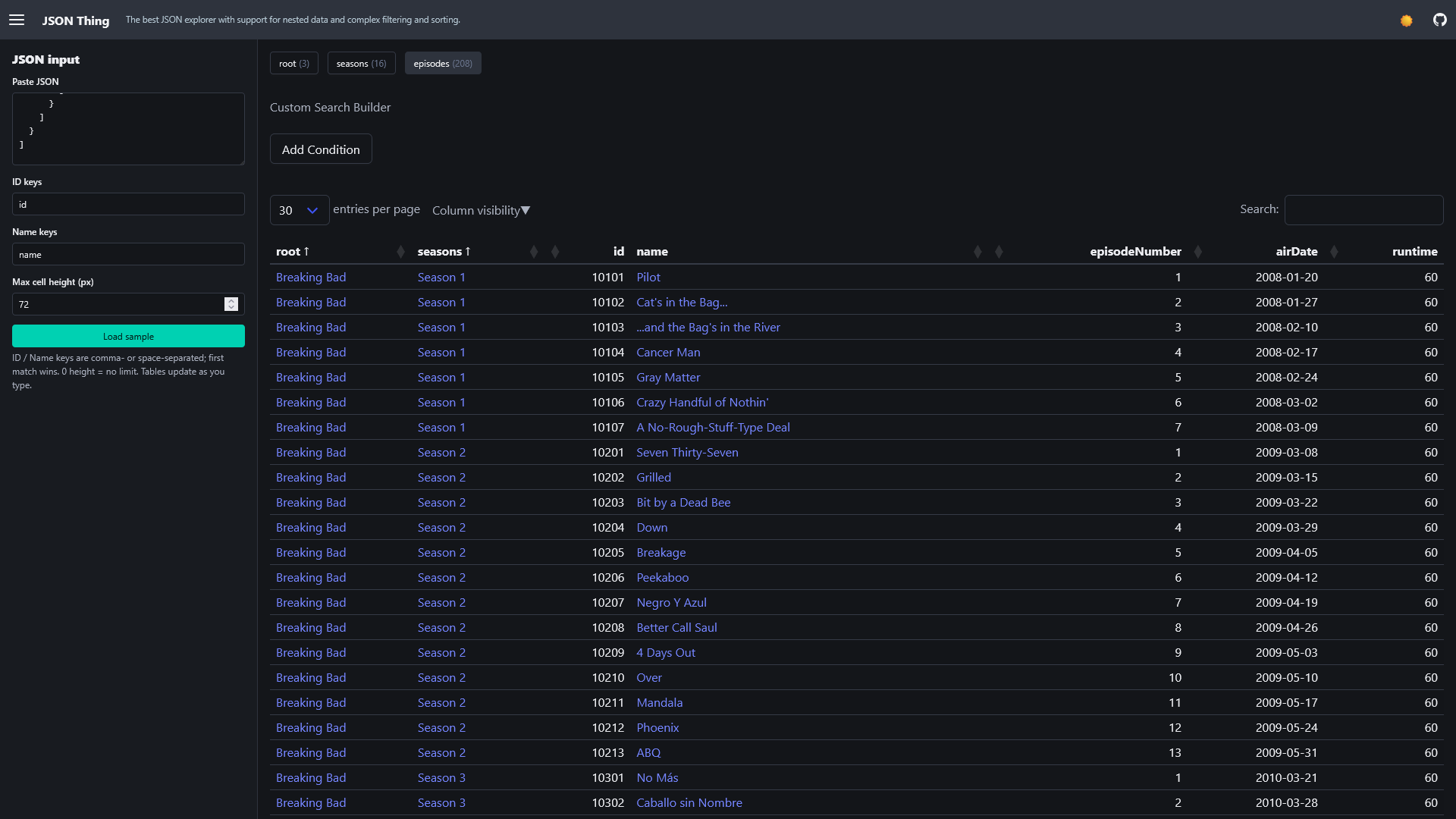Sort by the airDate column header
Screen dimensions: 1456x819
1297,252
